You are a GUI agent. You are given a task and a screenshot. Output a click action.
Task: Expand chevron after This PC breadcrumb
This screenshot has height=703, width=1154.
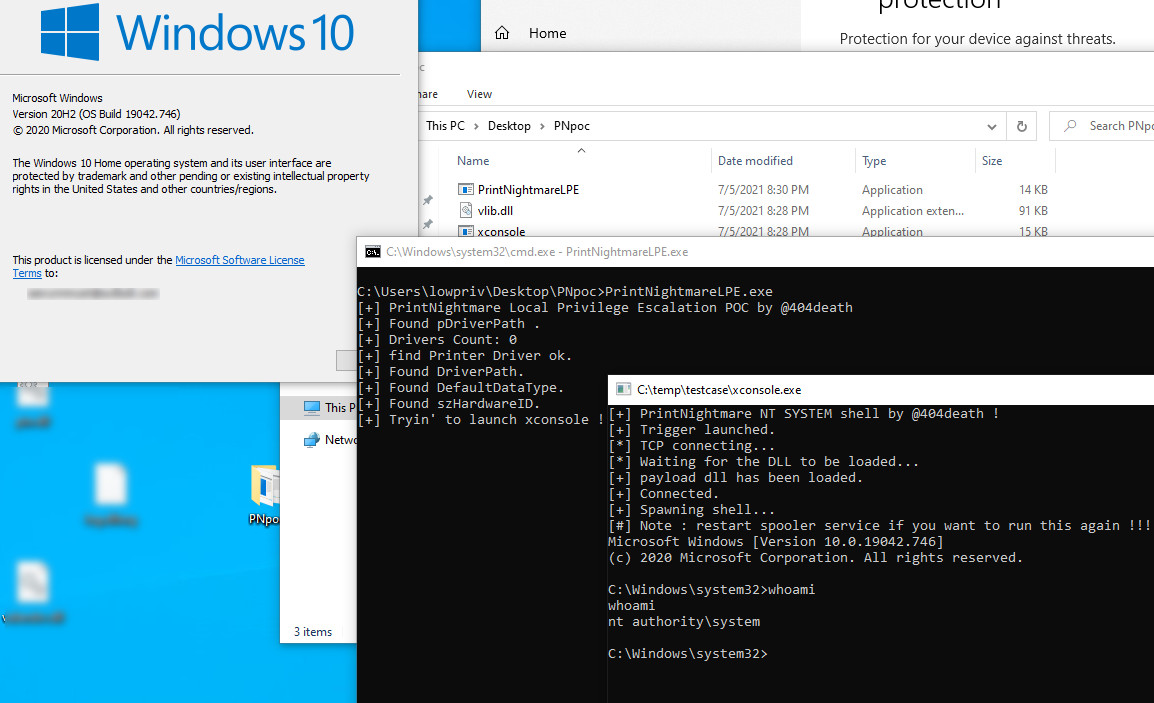476,127
